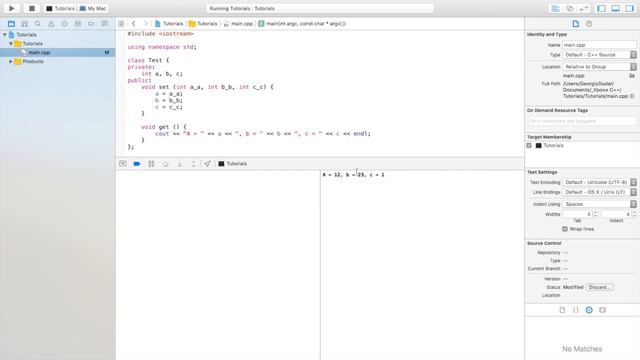Viewport: 640px width, 360px height.
Task: Reveal full path in Finder arrow
Action: [x=632, y=96]
